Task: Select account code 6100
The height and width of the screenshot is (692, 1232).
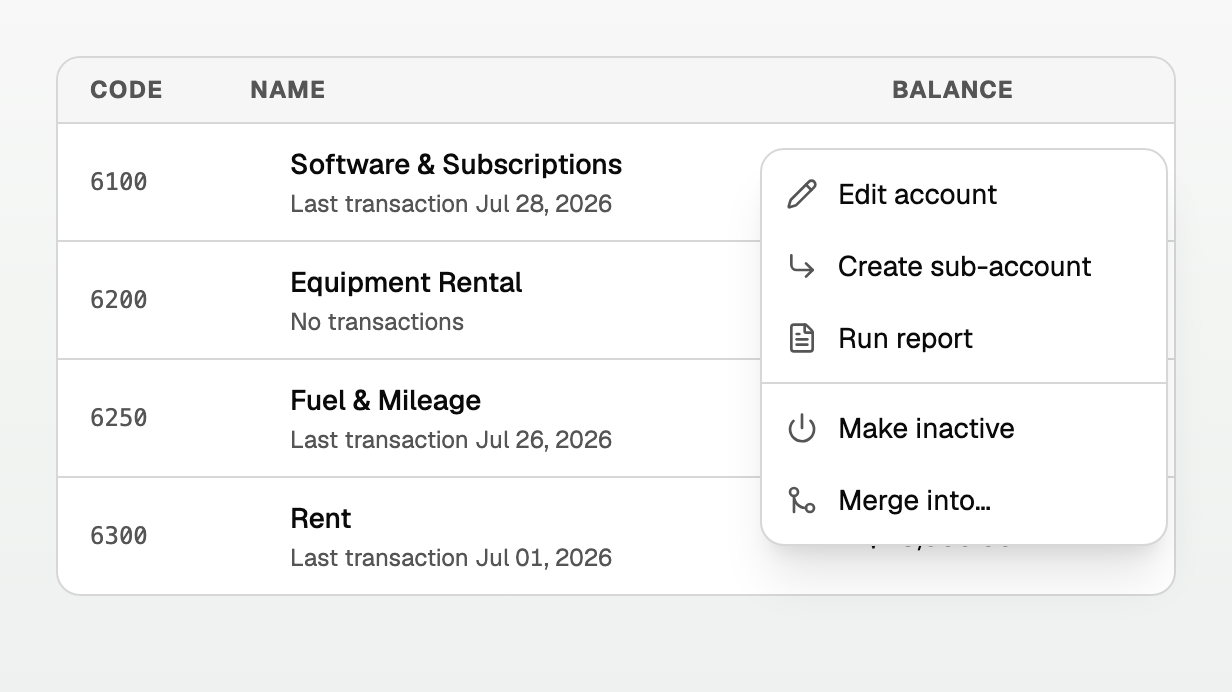Action: pos(119,182)
